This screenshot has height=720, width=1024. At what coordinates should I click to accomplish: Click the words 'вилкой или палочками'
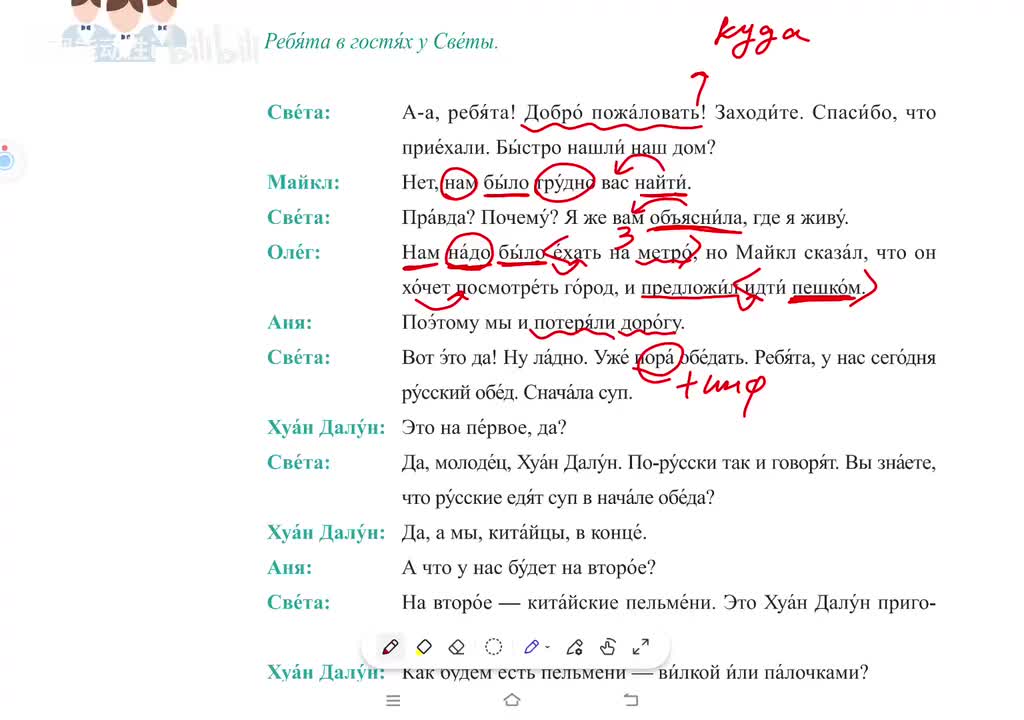758,672
